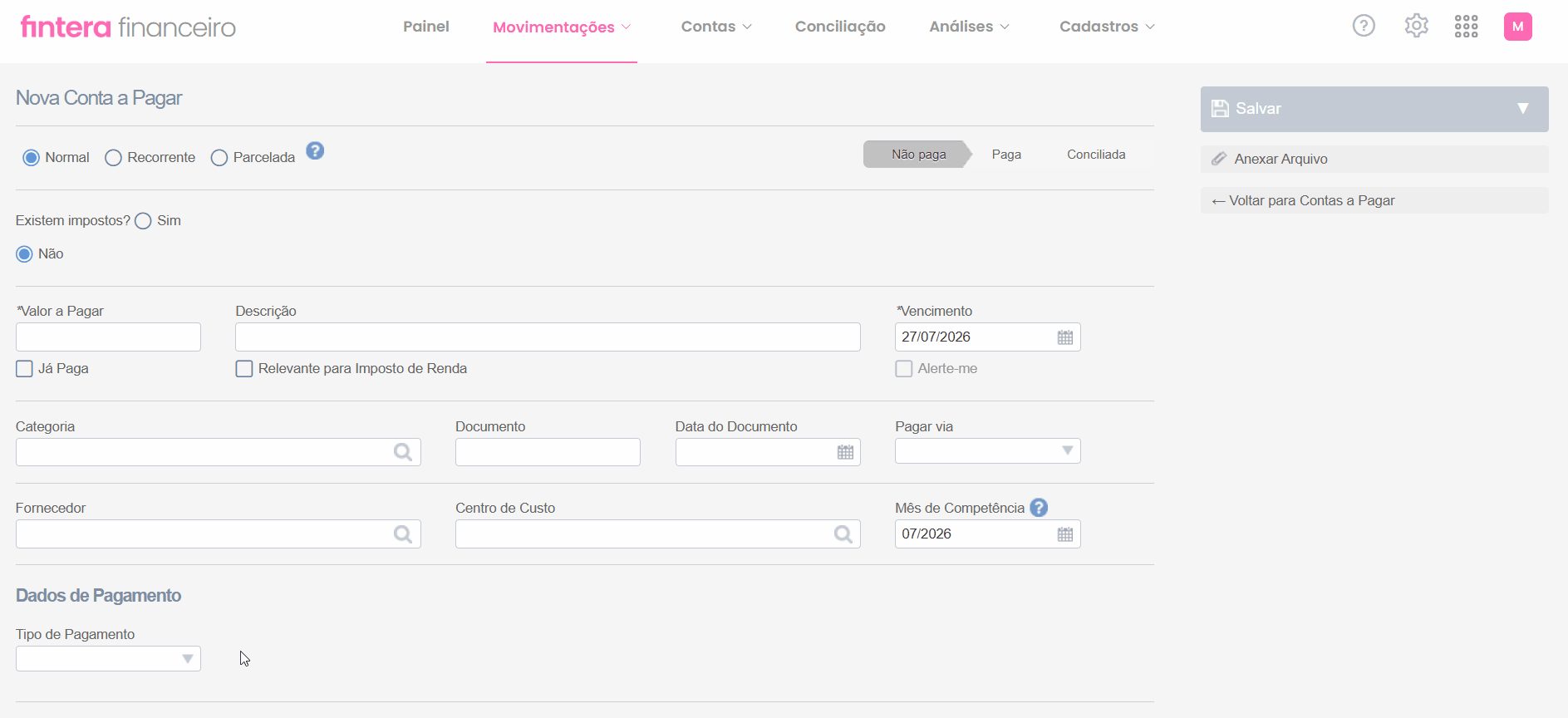
Task: Expand the Salvar options arrow
Action: tap(1523, 109)
